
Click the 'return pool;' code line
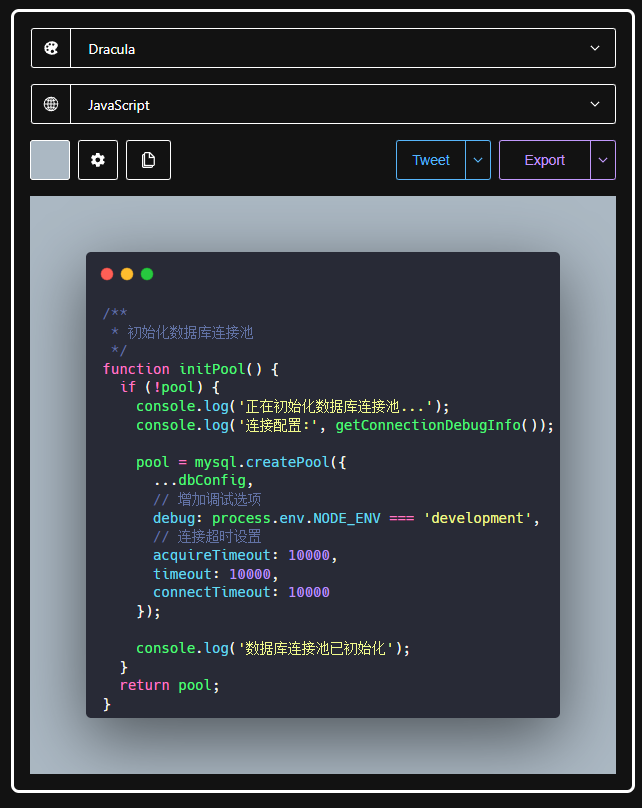[170, 685]
